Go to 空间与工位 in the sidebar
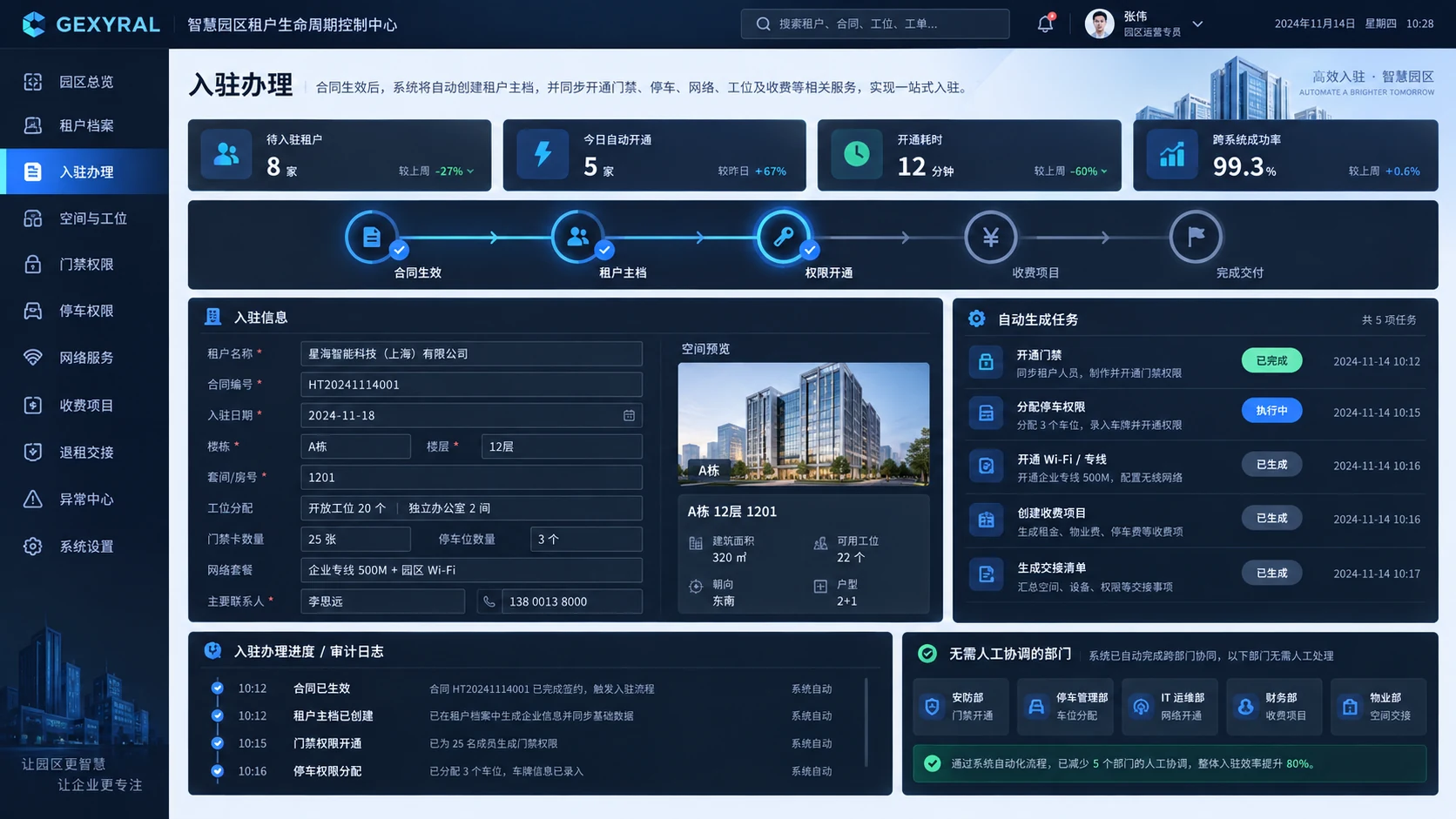This screenshot has width=1456, height=819. [x=84, y=218]
